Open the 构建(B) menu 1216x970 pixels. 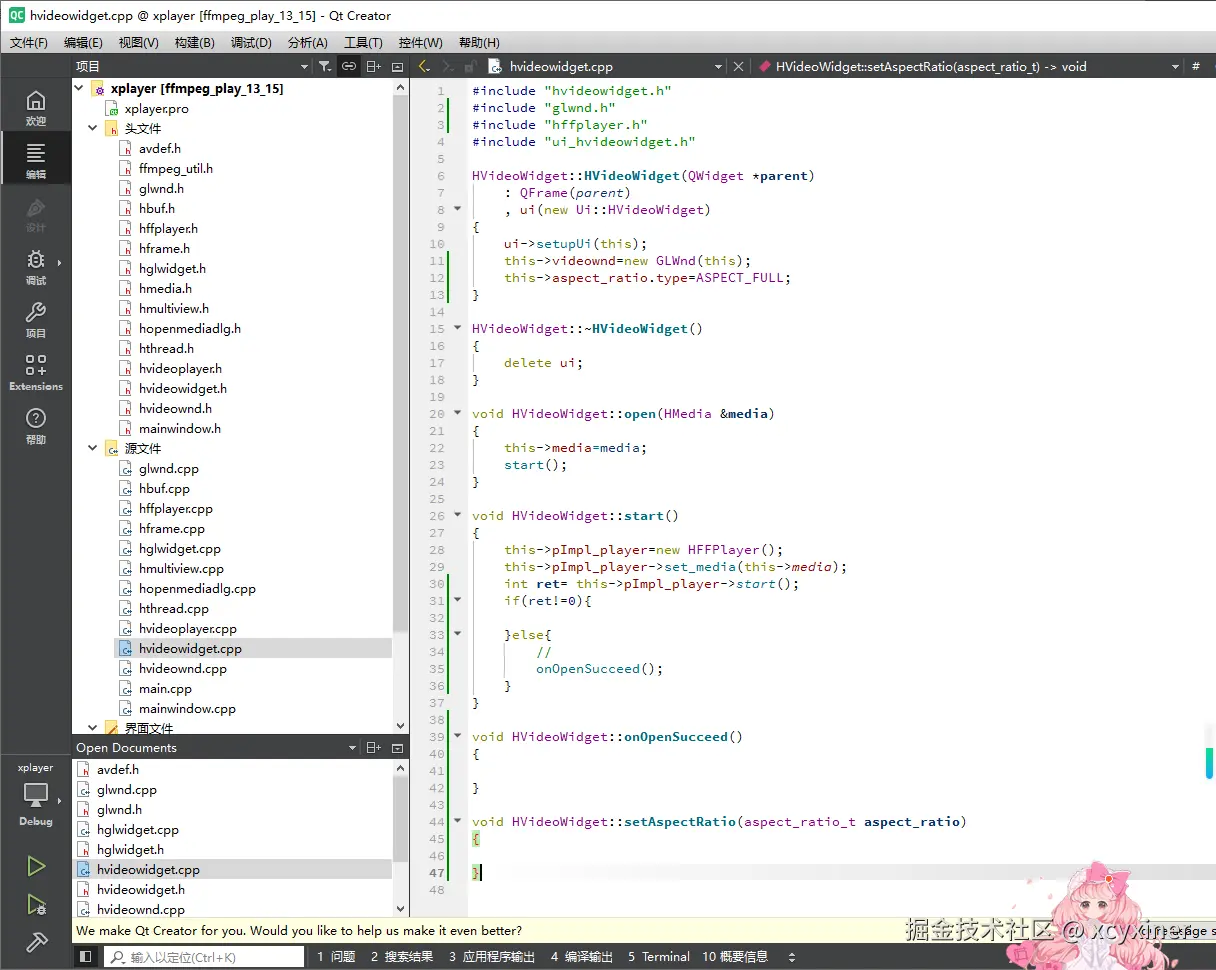click(x=194, y=43)
